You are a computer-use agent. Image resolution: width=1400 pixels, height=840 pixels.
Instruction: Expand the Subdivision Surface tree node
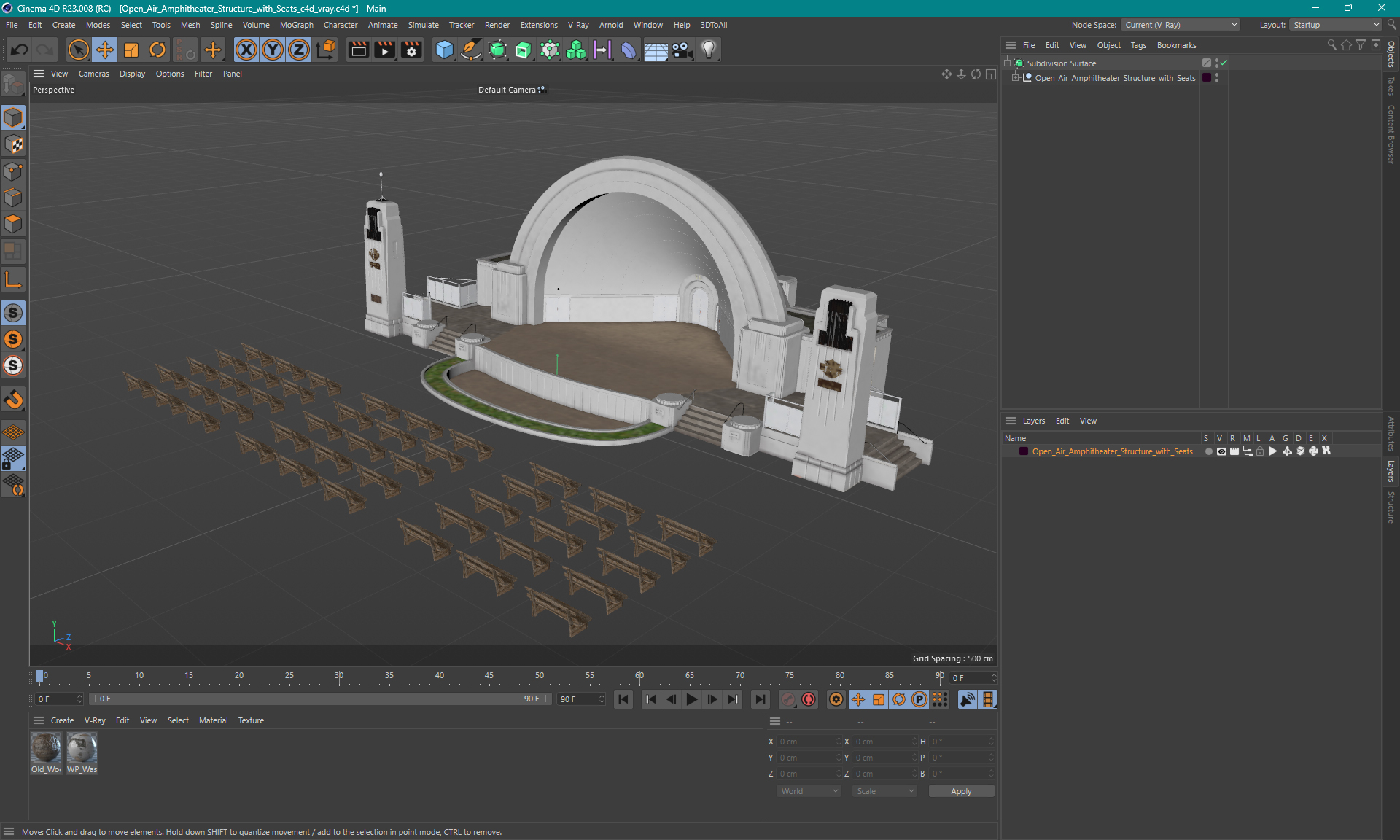click(x=1008, y=63)
